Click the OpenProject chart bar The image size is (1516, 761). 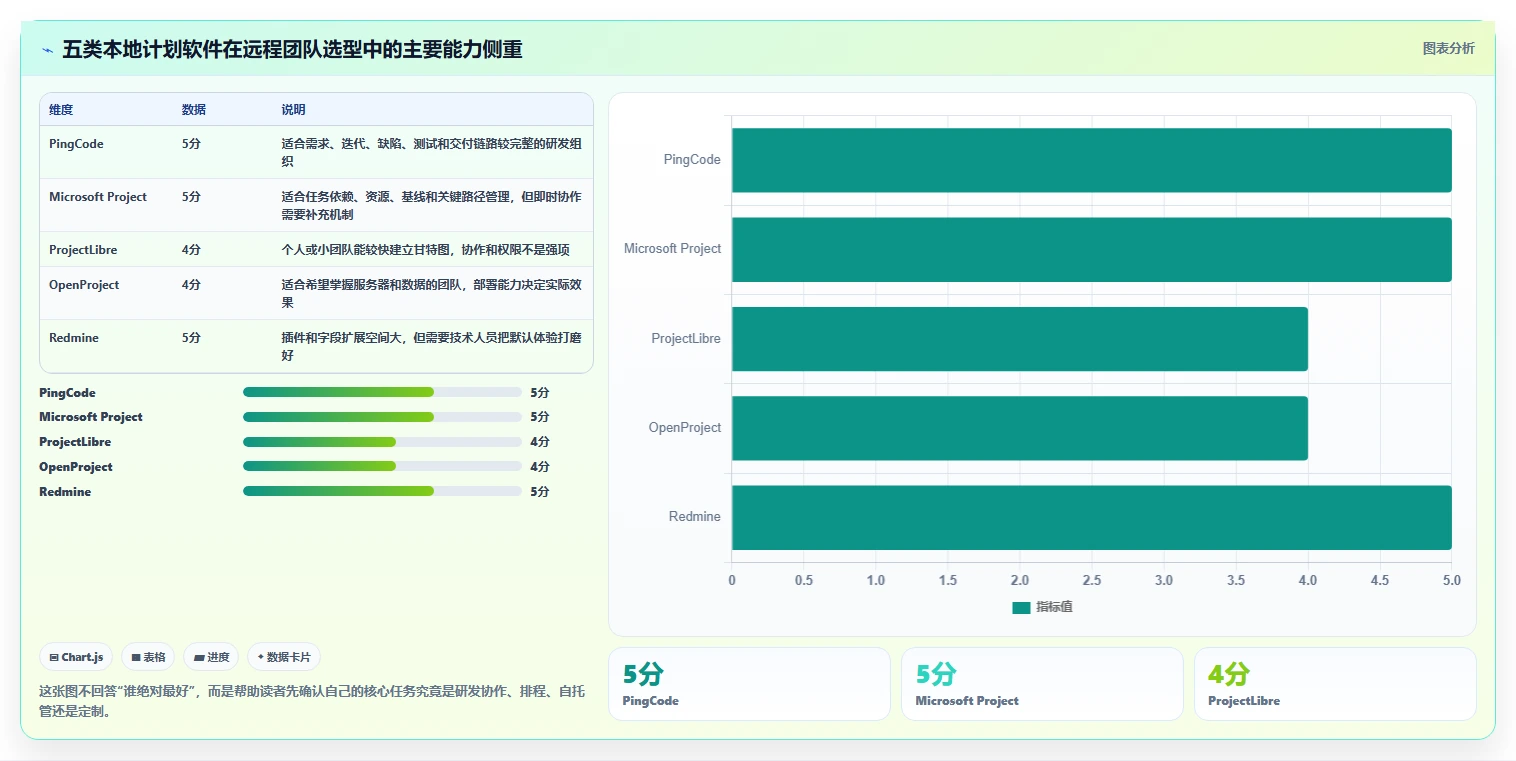point(1019,428)
